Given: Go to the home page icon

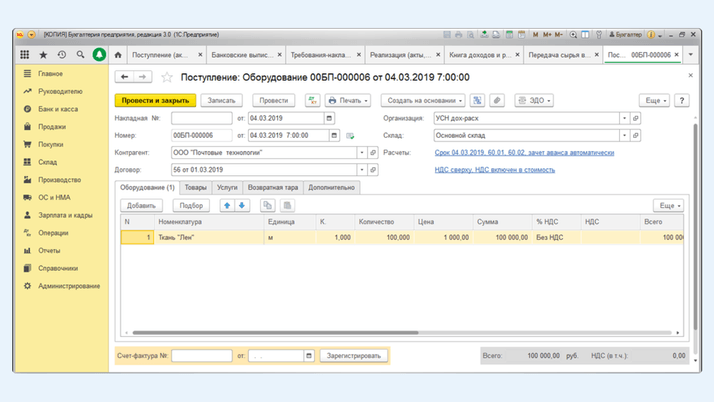Looking at the screenshot, I should tap(118, 55).
